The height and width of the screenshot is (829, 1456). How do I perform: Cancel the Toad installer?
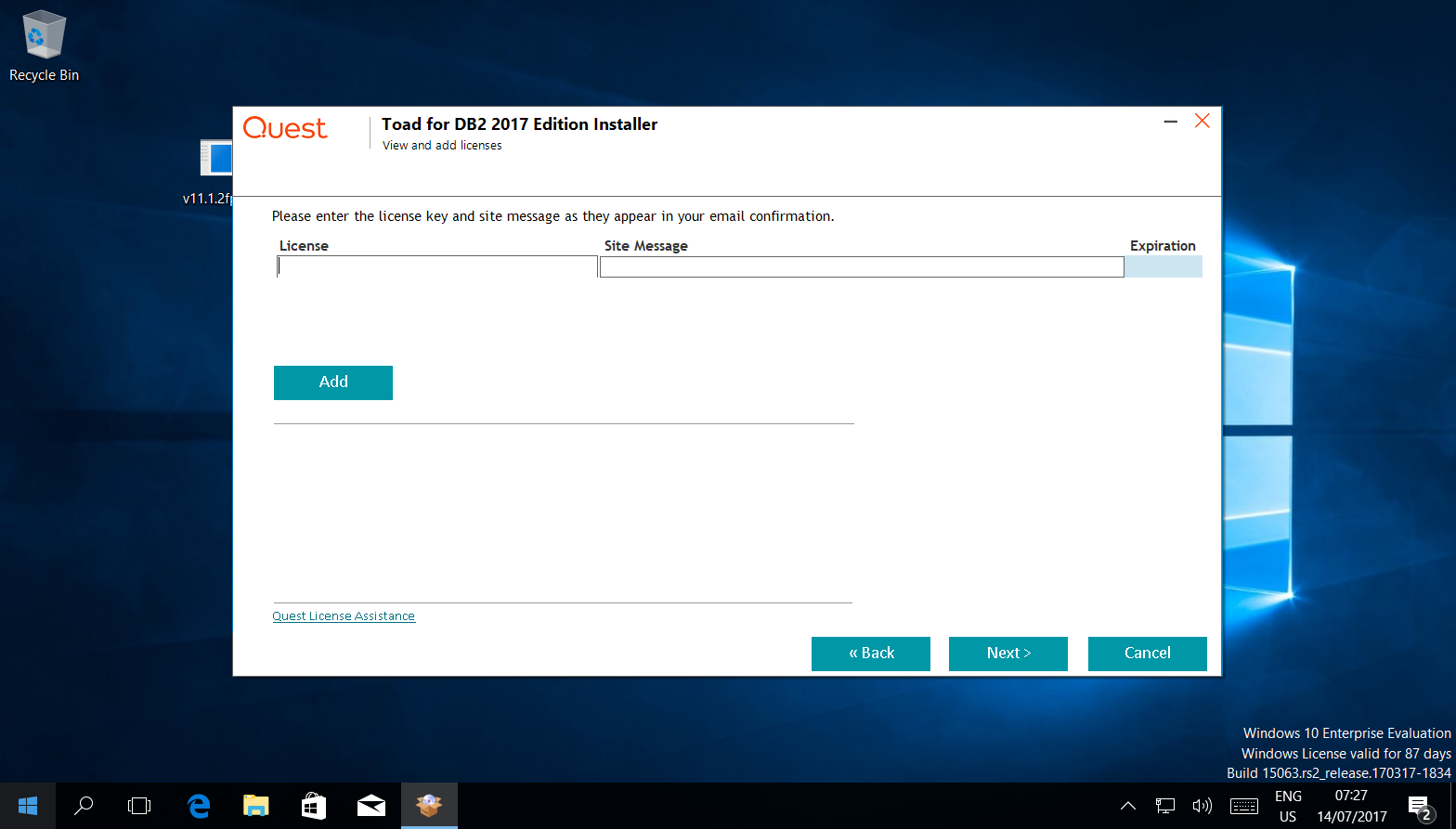coord(1148,654)
